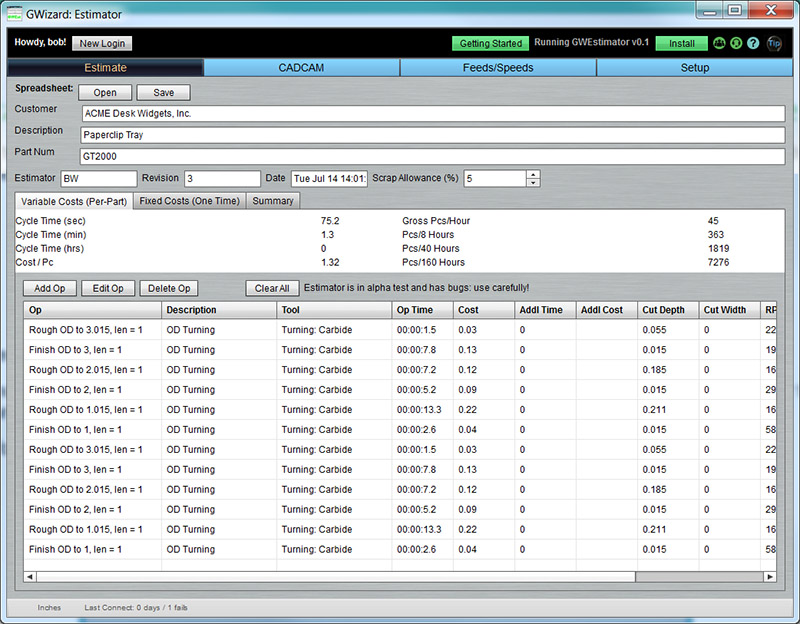The image size is (800, 624).
Task: Open the blue question mark help icon
Action: point(753,44)
